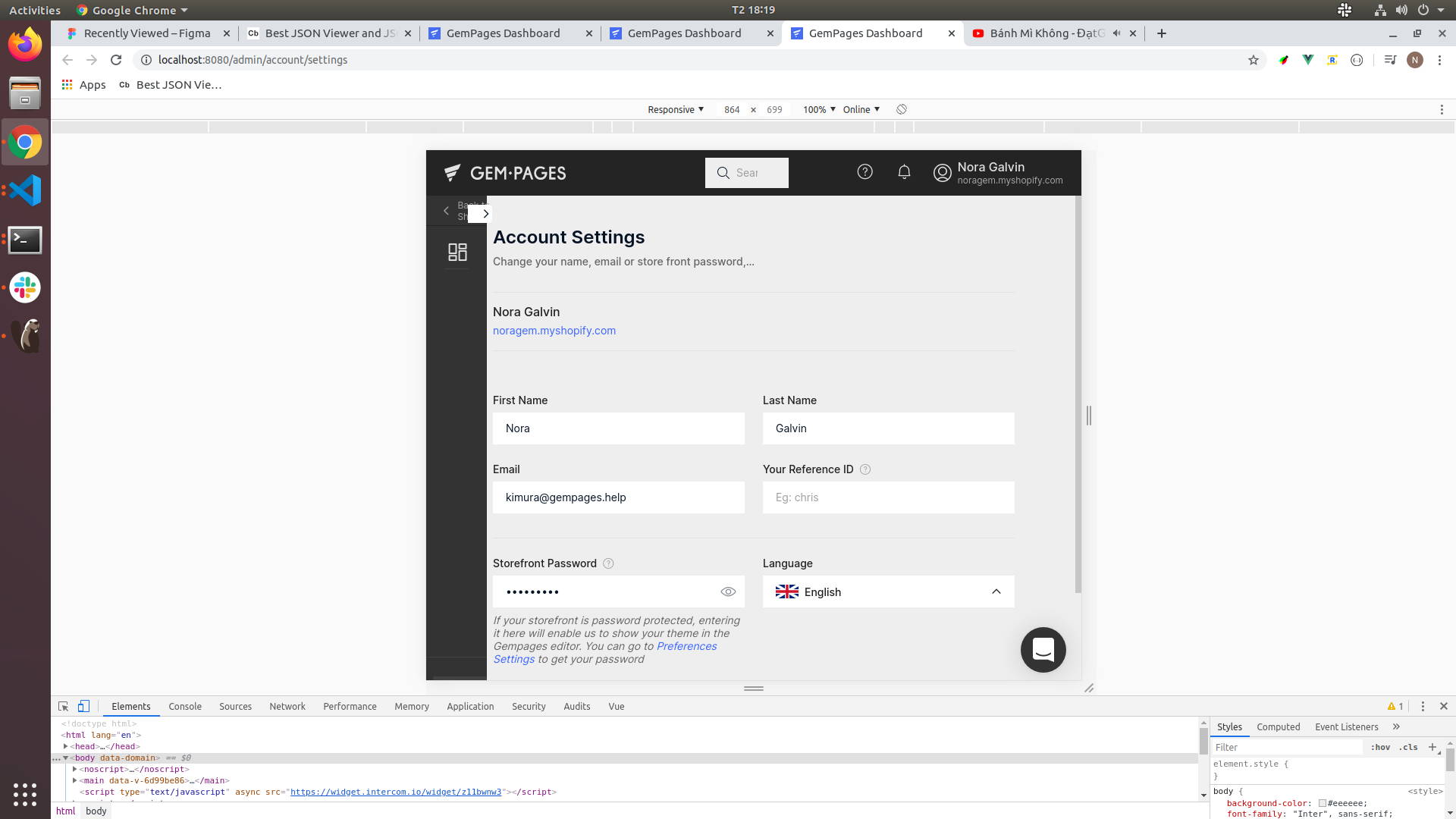Switch to the Console tab
This screenshot has height=819, width=1456.
click(x=185, y=706)
